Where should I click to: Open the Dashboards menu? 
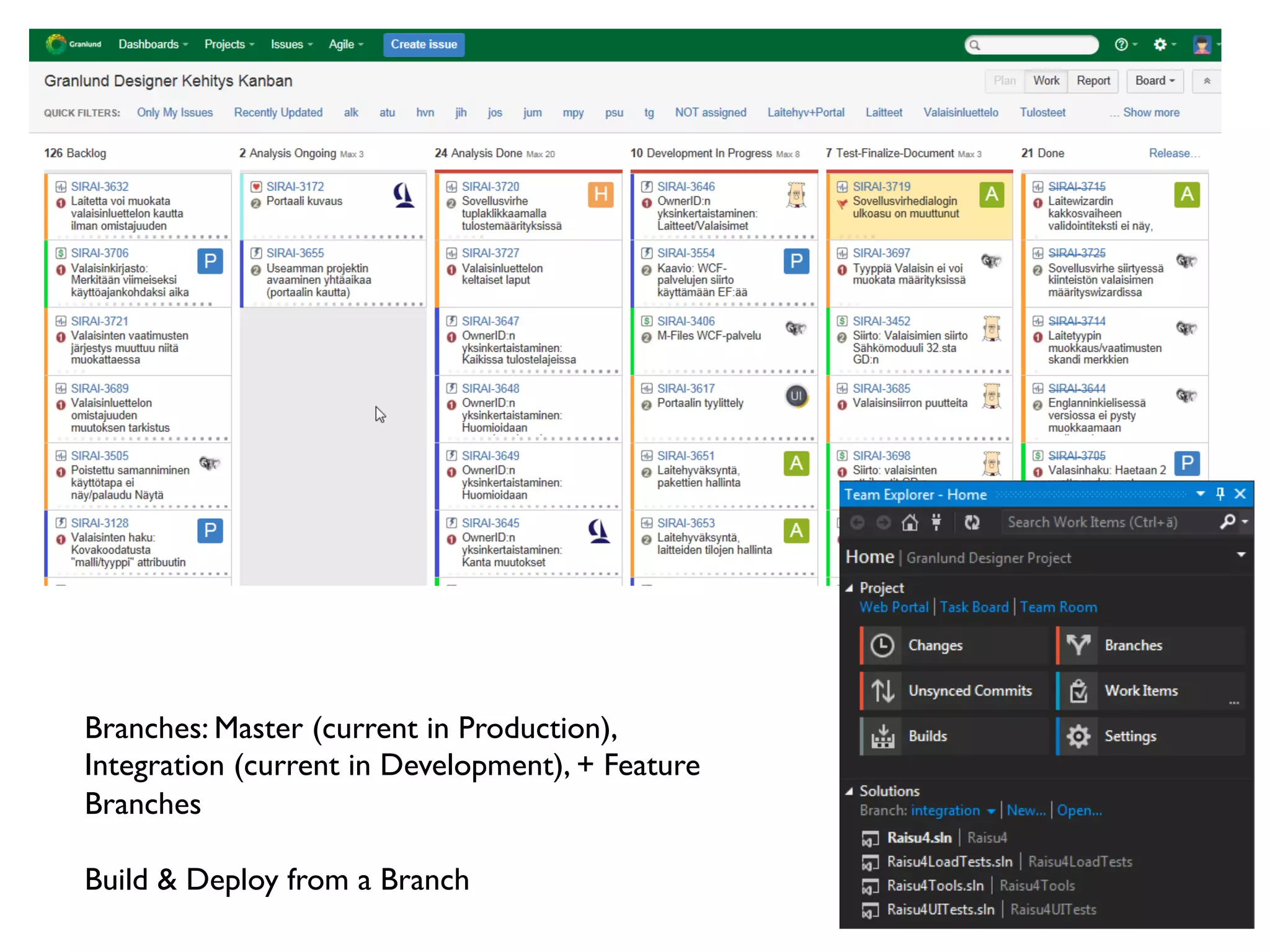click(153, 45)
